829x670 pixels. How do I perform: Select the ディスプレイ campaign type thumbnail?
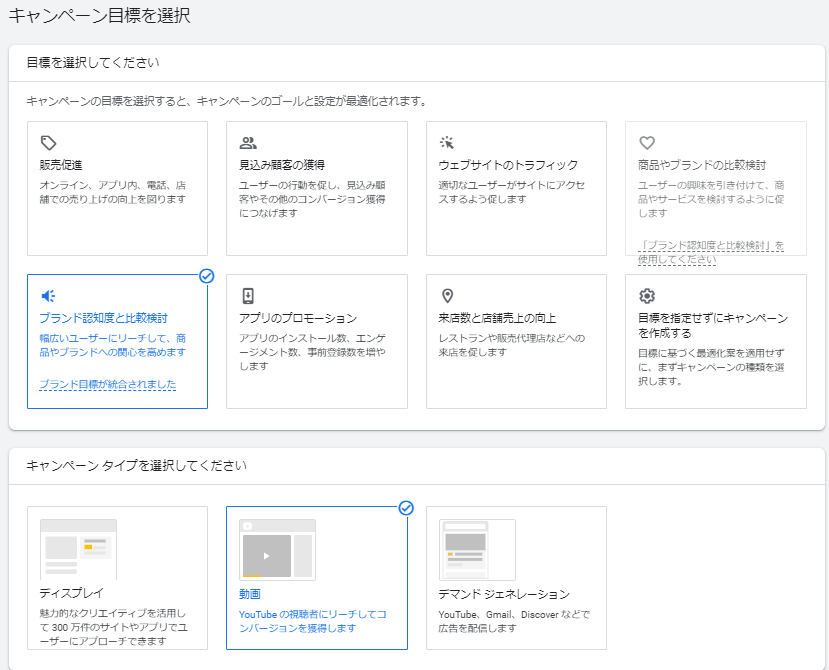(78, 549)
